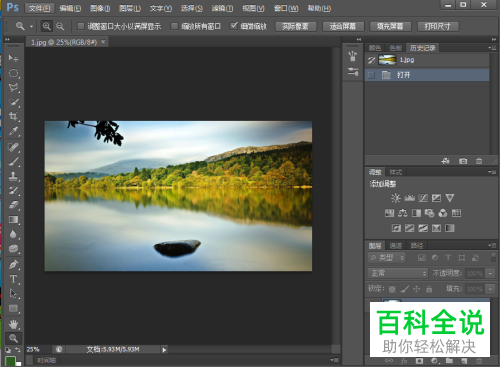
Task: Uncheck the 细微缩放 checkbox
Action: tap(234, 26)
